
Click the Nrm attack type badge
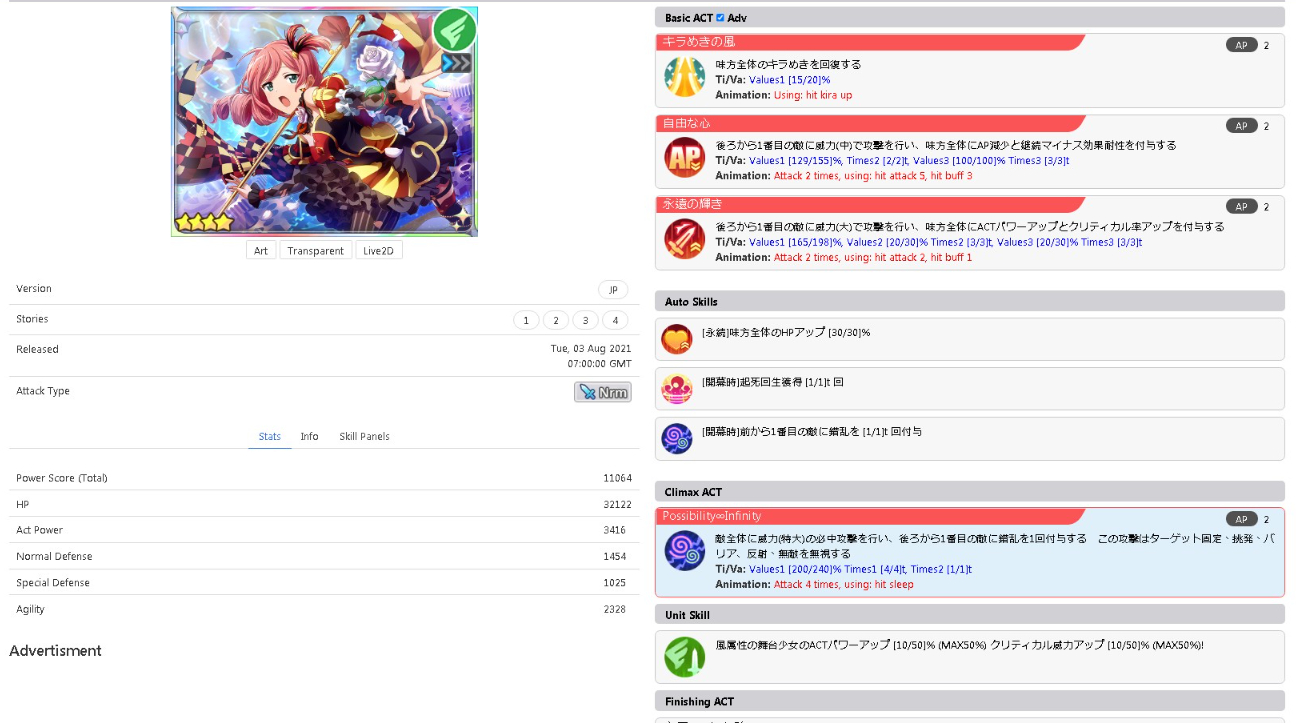pos(603,392)
